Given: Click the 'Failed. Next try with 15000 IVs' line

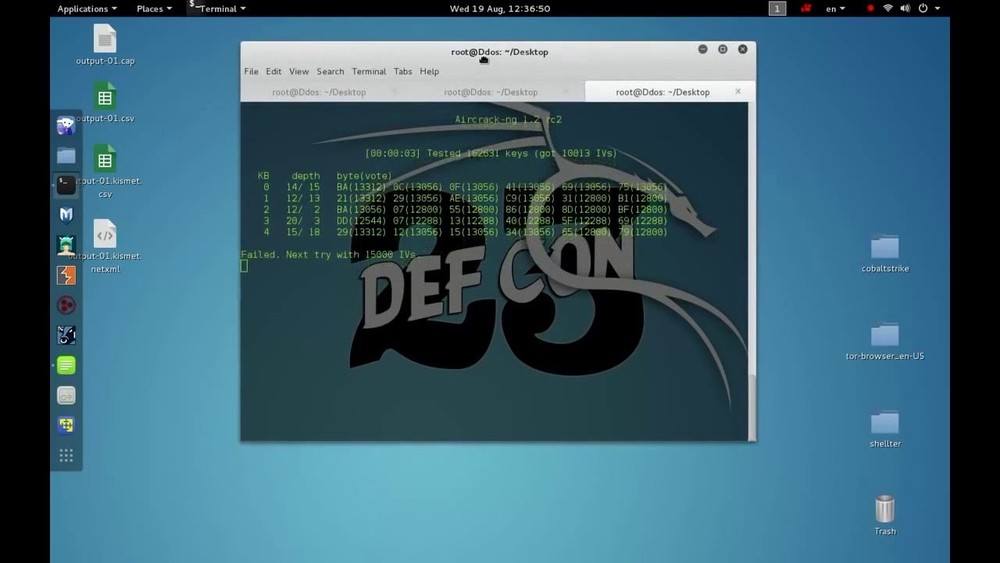Looking at the screenshot, I should [328, 254].
